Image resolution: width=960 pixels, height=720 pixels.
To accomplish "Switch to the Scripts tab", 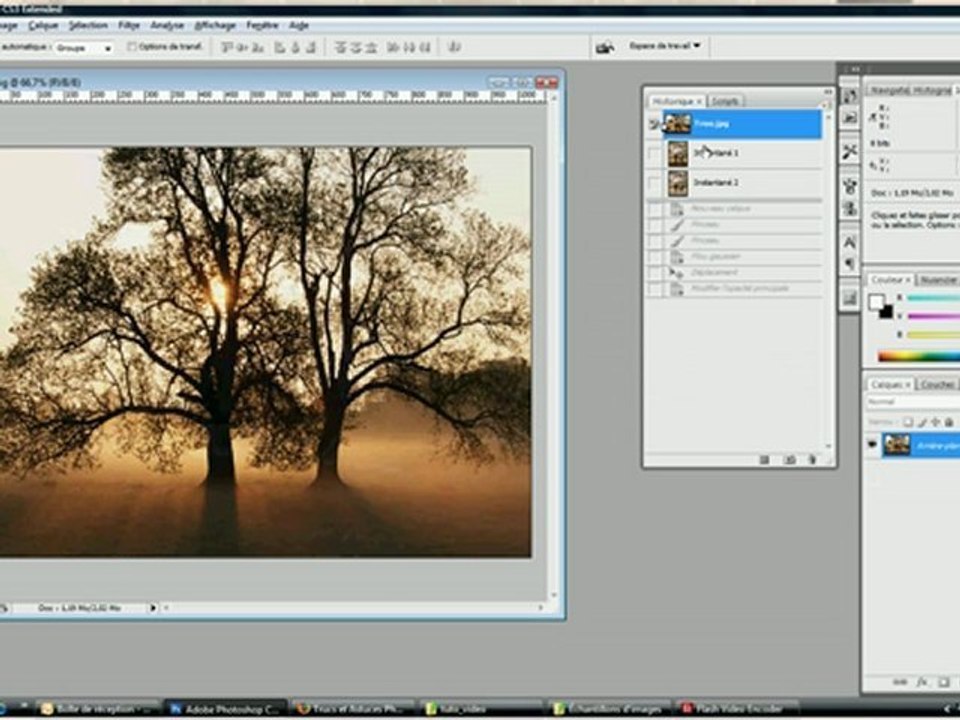I will 725,101.
